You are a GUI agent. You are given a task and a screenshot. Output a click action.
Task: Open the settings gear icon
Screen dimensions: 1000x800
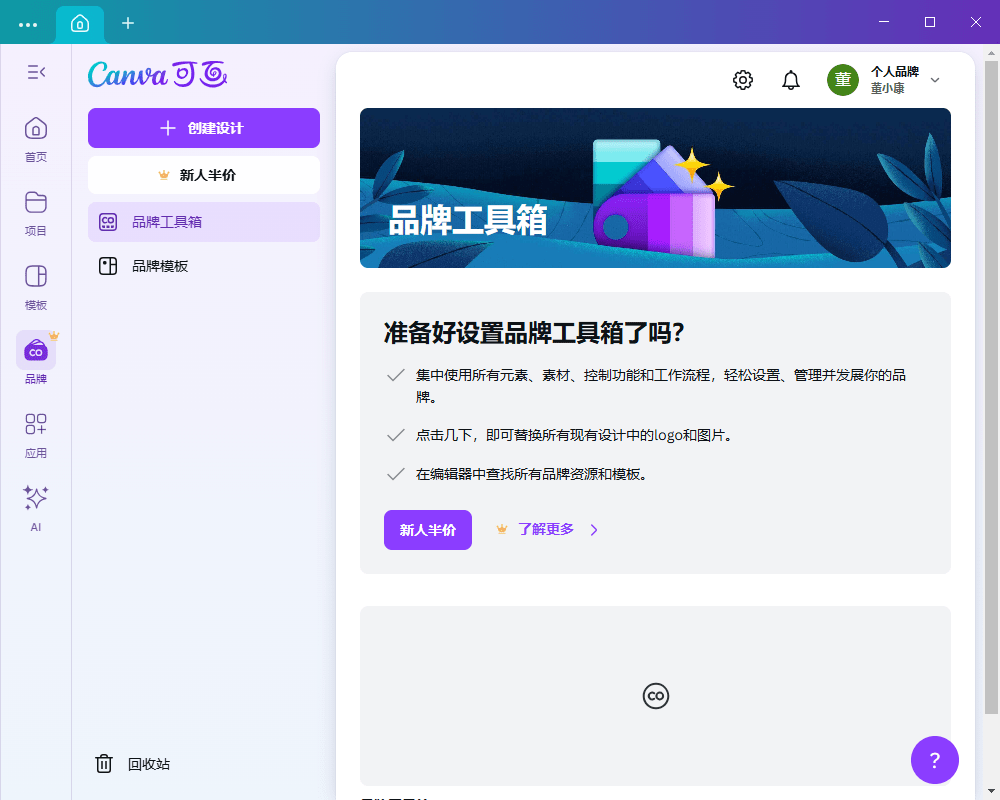(x=743, y=79)
